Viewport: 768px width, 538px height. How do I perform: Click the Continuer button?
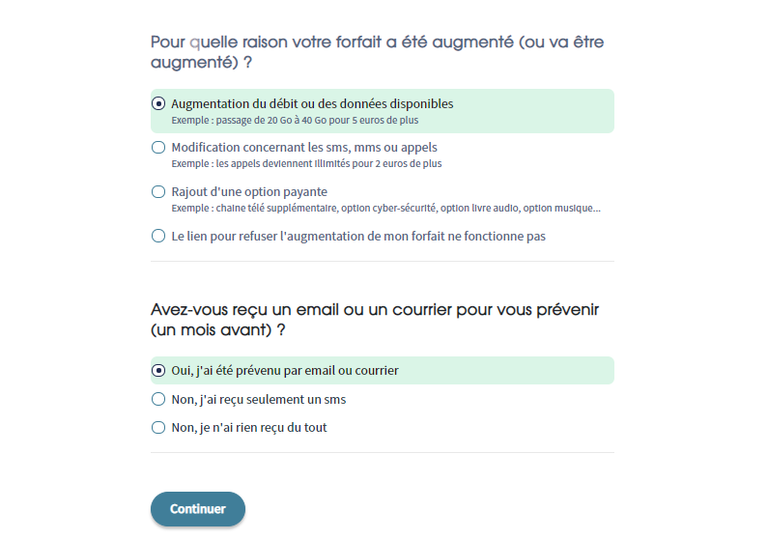point(198,509)
